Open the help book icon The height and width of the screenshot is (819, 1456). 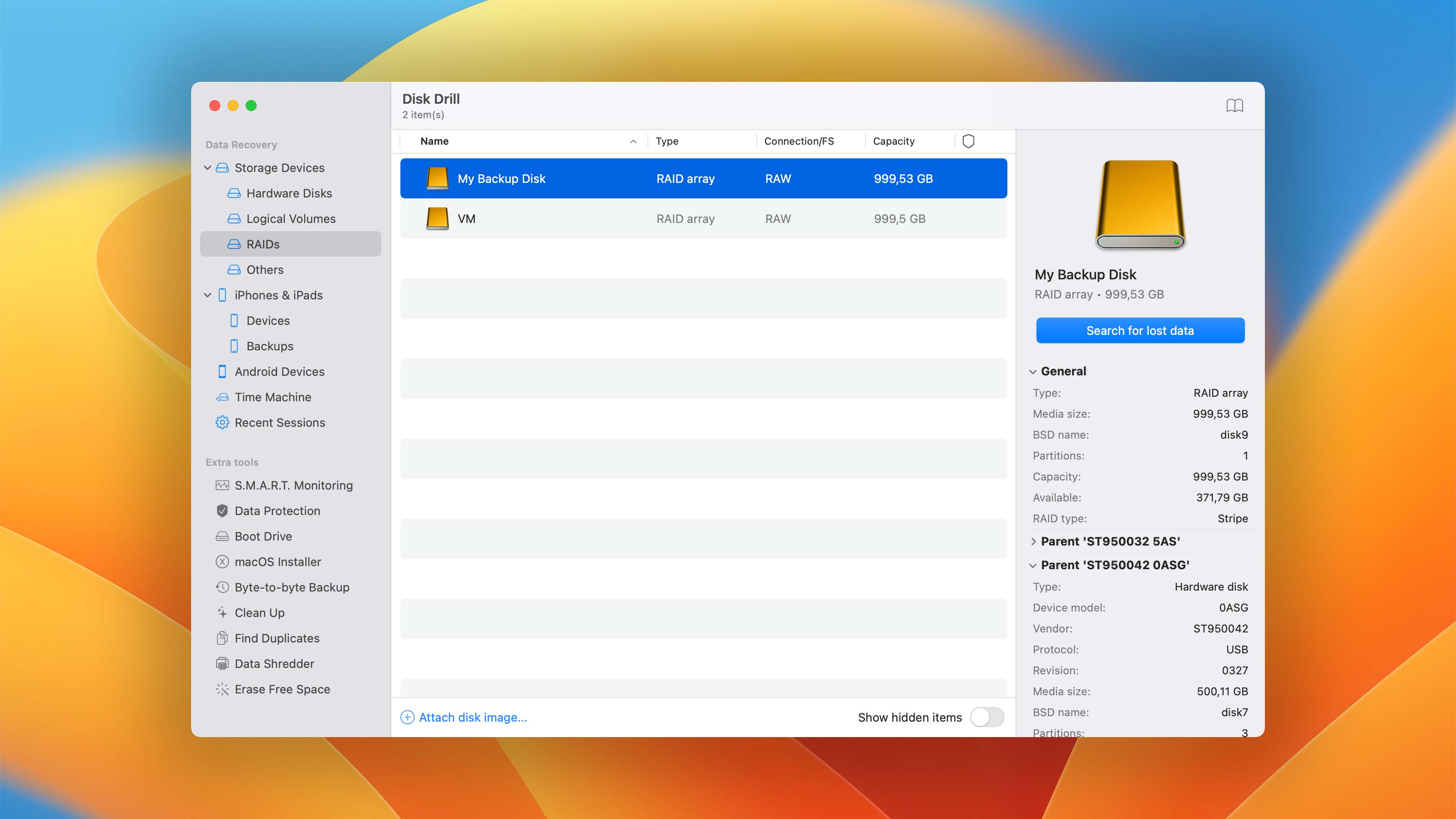pos(1234,106)
